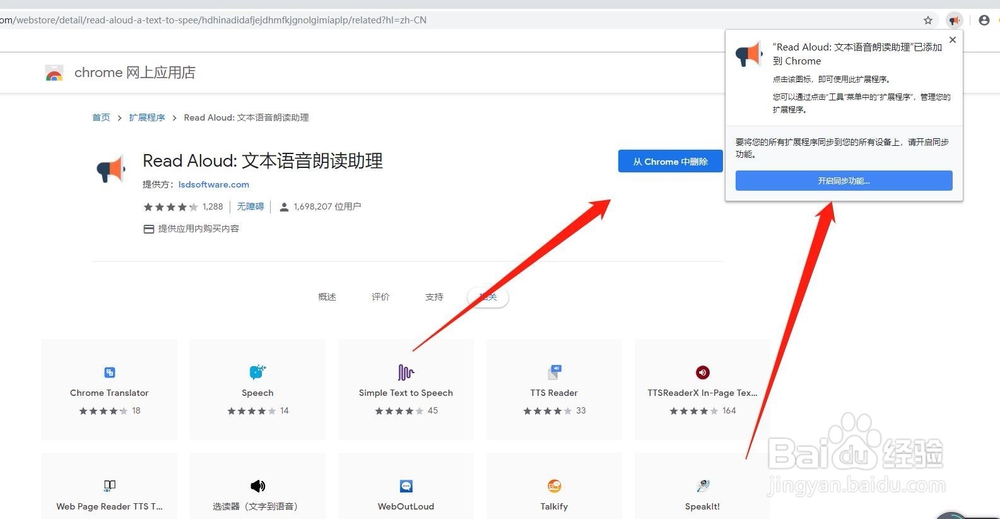Click the 1,698,207 位用户 user icon
The width and height of the screenshot is (1000, 519).
[x=284, y=207]
